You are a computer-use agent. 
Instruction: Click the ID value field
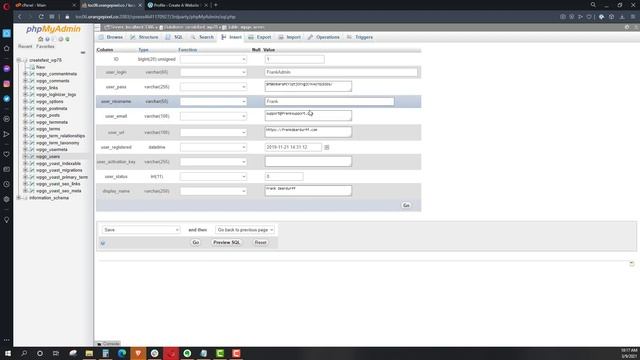[295, 59]
